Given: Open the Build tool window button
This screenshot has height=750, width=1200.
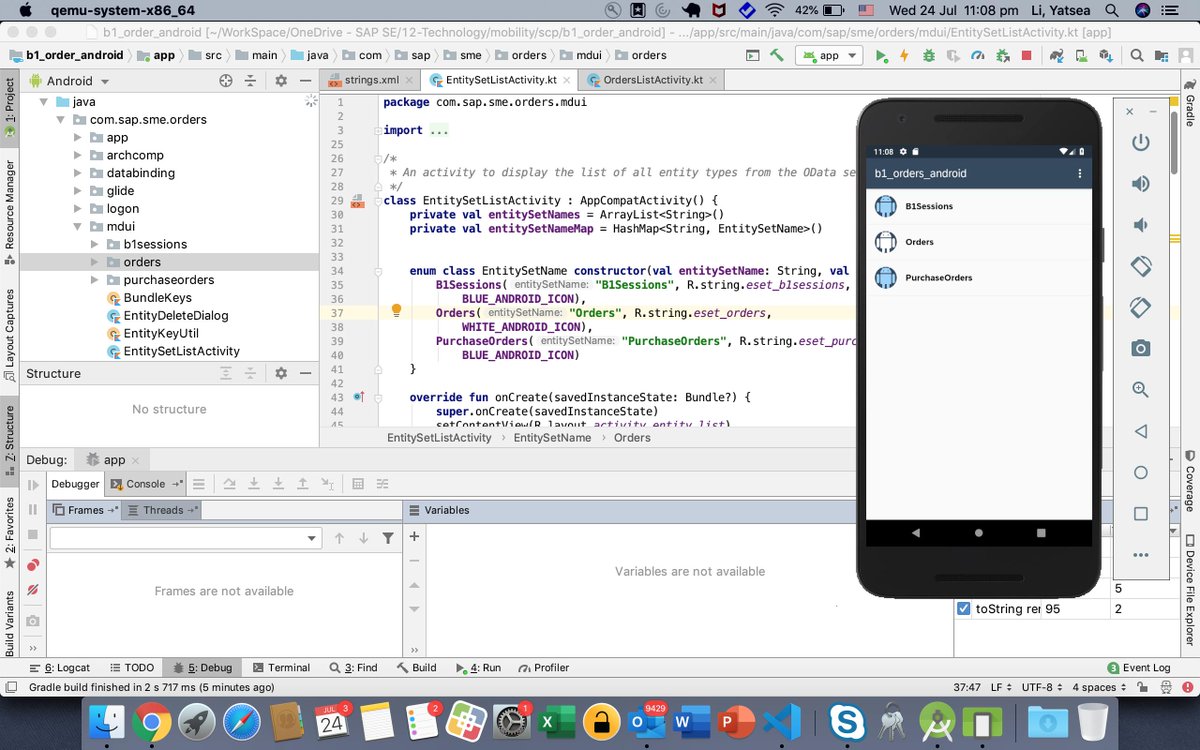Looking at the screenshot, I should pyautogui.click(x=417, y=668).
